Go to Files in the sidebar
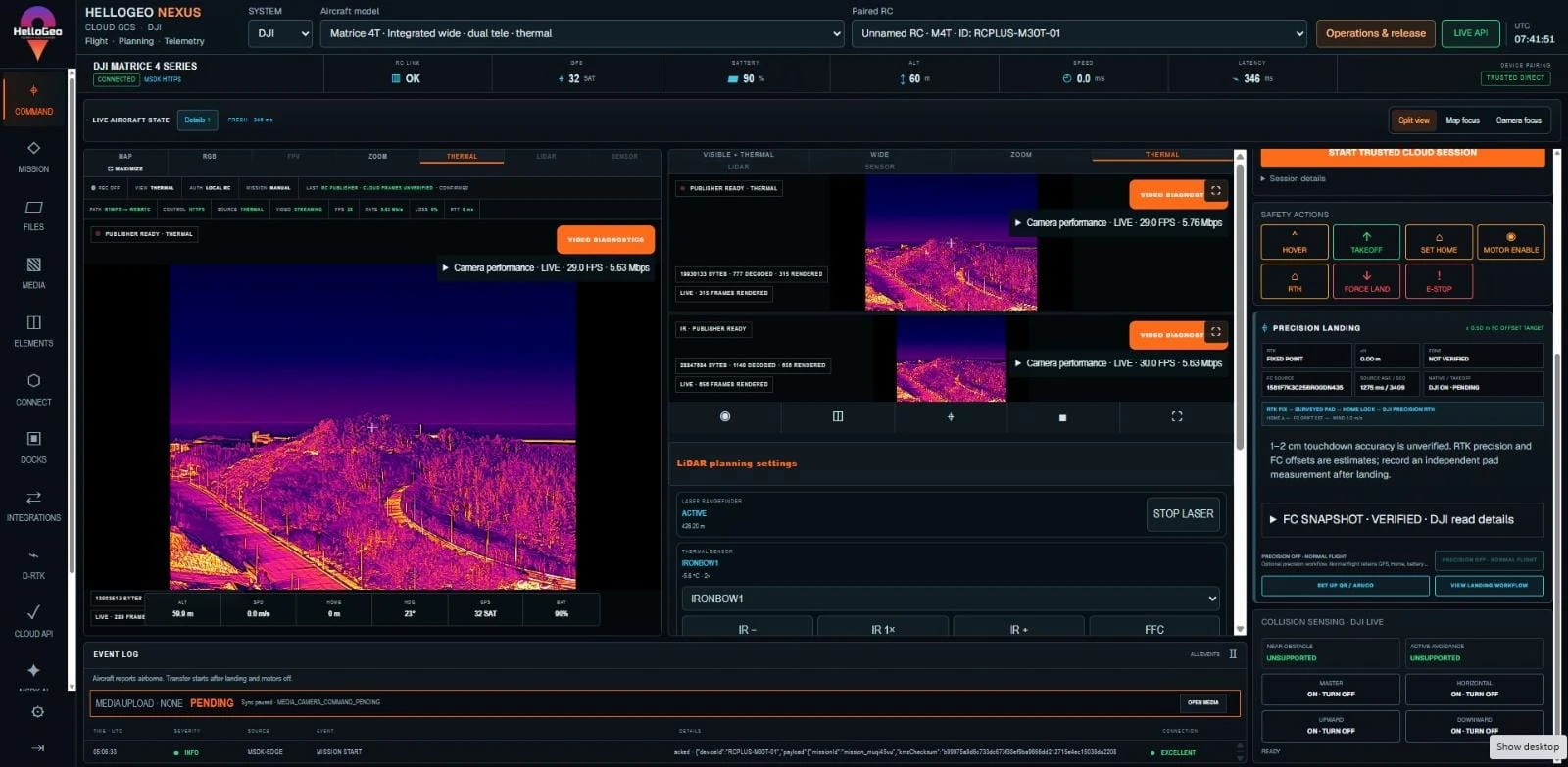 click(33, 215)
